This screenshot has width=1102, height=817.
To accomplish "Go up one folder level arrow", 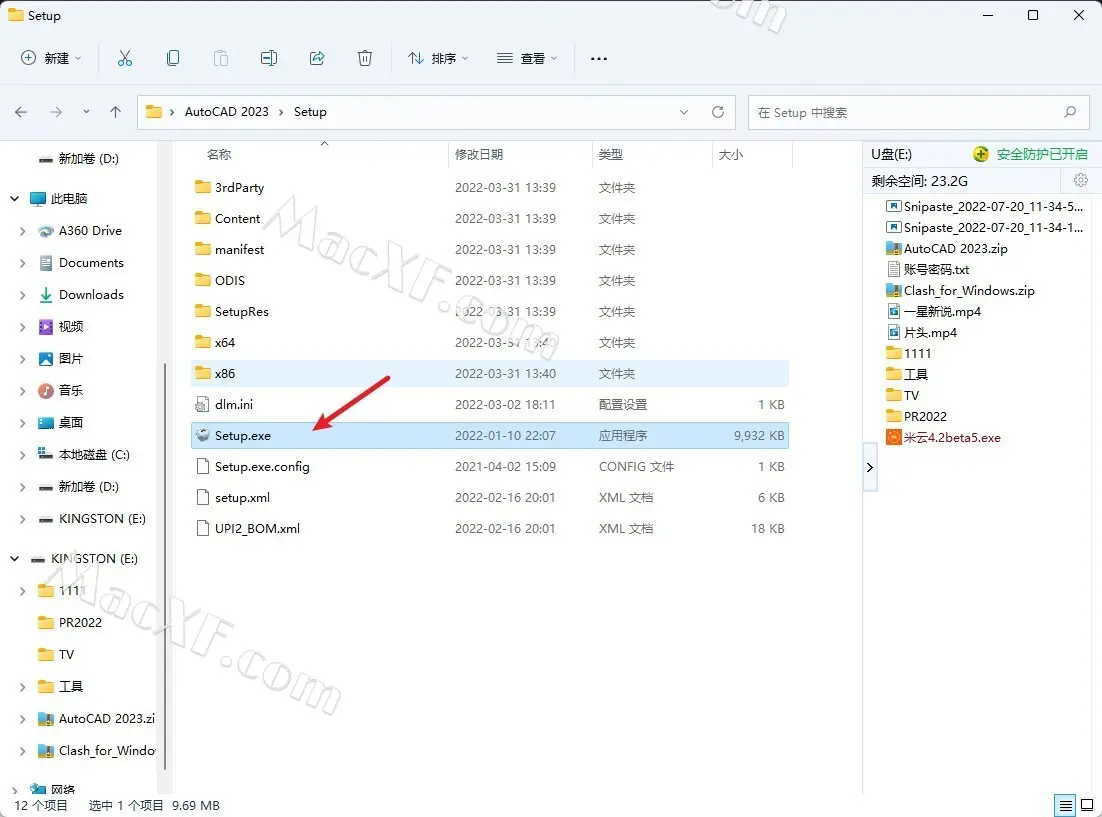I will (115, 112).
